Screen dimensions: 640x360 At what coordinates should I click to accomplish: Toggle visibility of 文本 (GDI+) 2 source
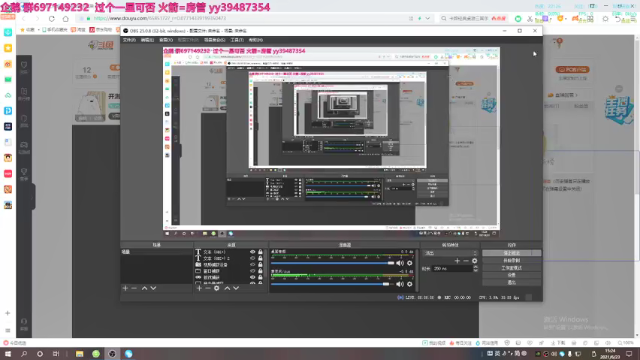[253, 258]
